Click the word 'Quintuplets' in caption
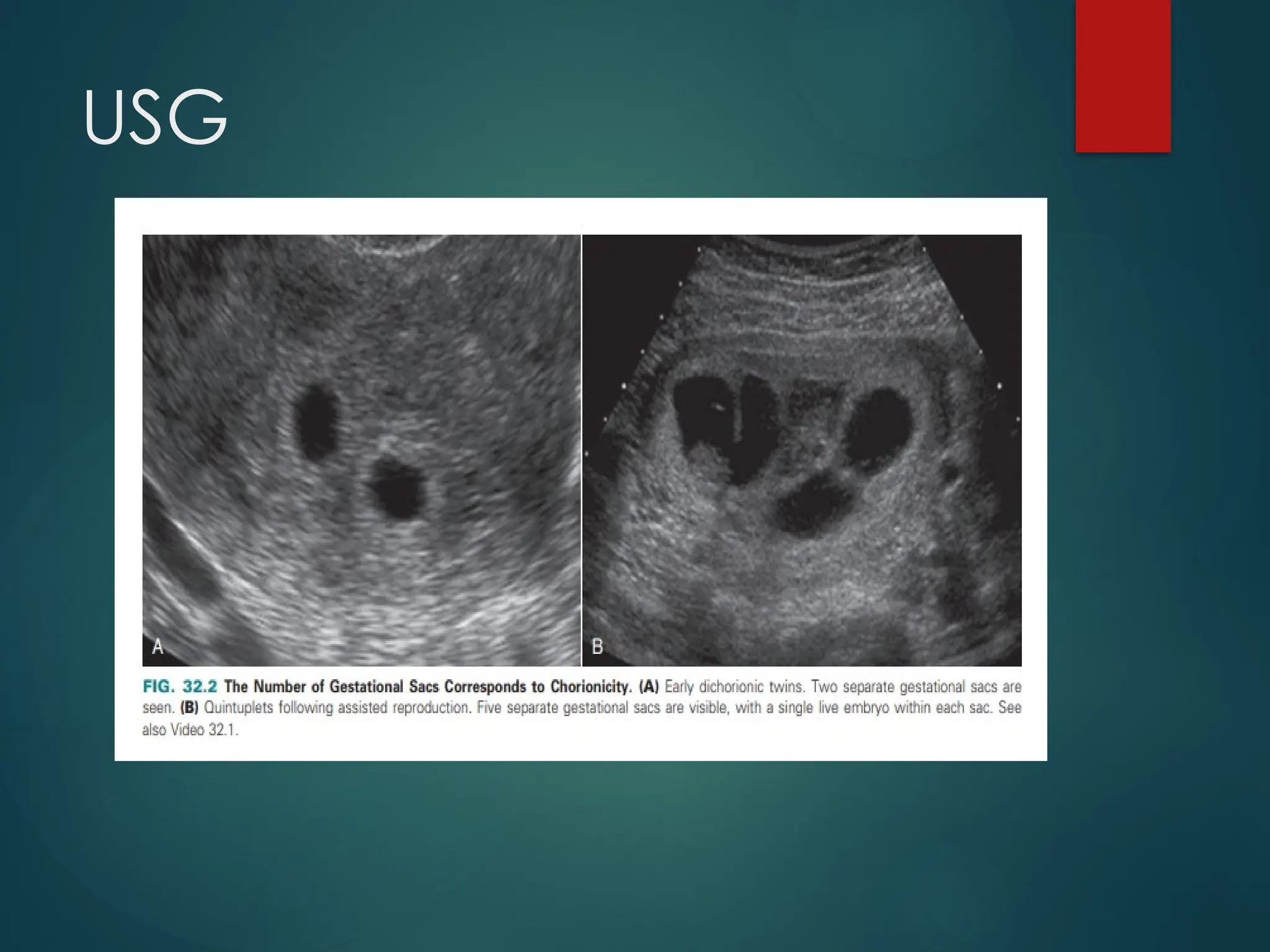The image size is (1270, 952). click(x=238, y=708)
